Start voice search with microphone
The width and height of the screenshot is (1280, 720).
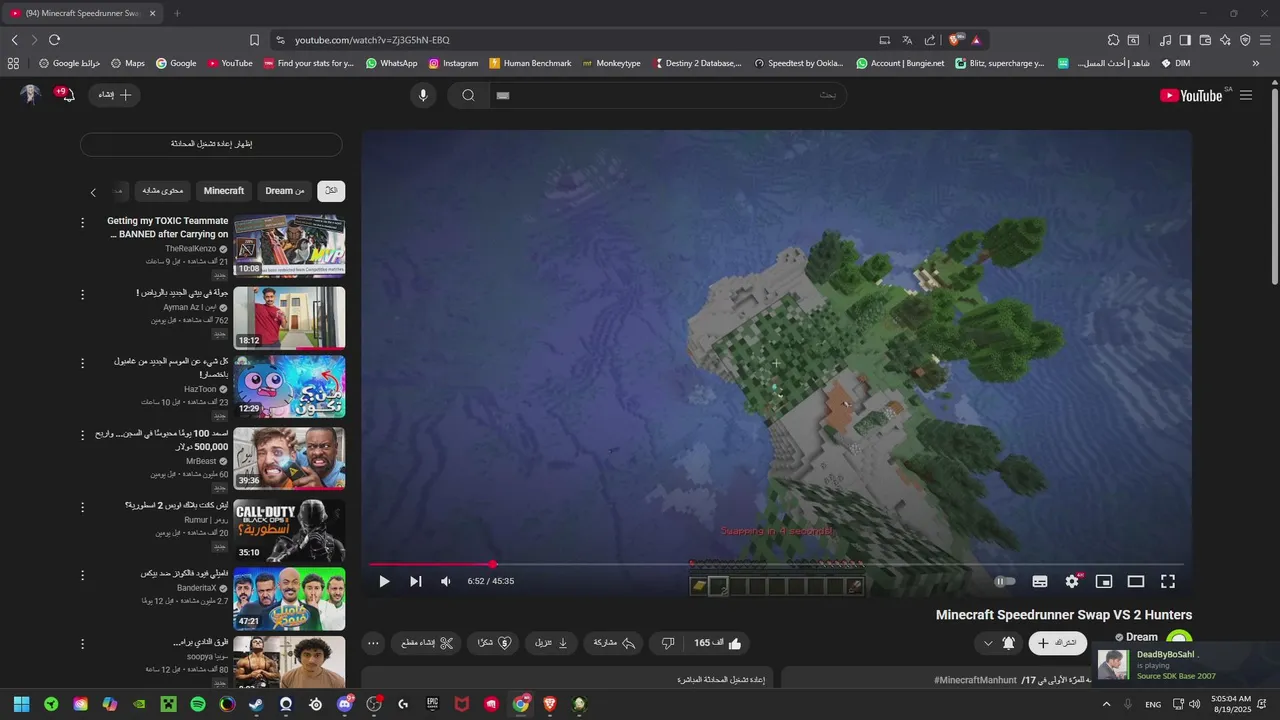[x=423, y=95]
